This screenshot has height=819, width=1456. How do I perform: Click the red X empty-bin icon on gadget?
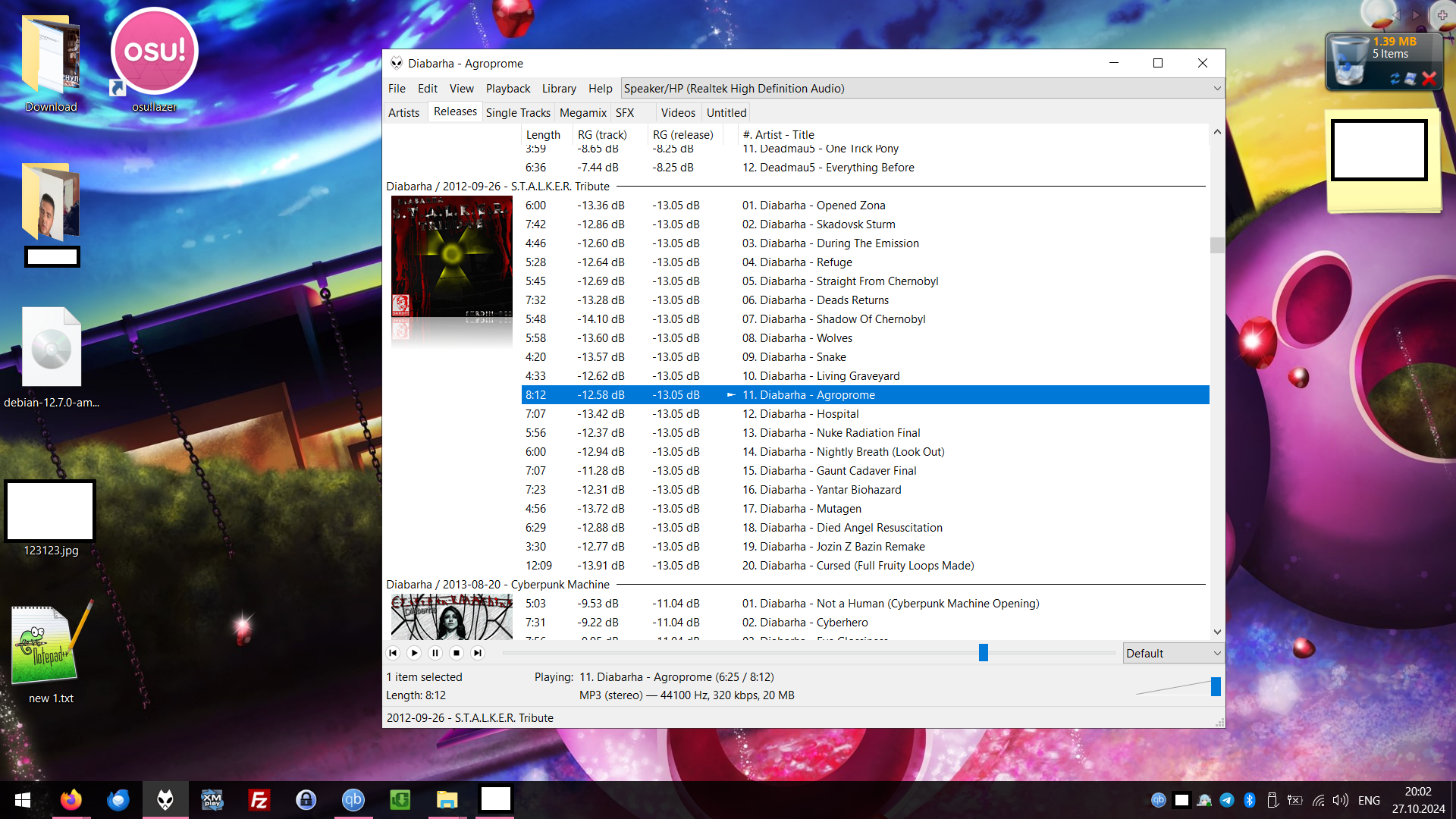click(1429, 78)
